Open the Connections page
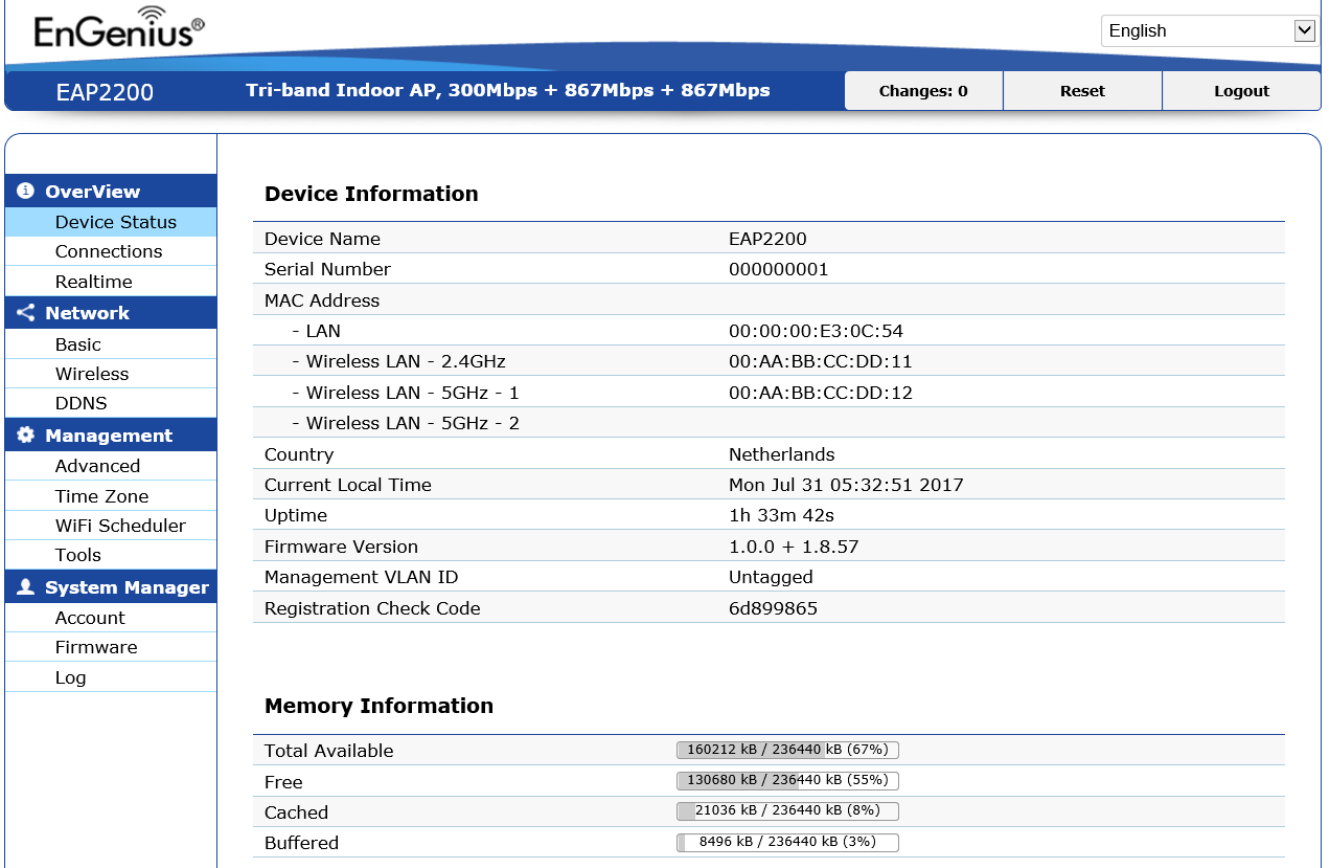Image resolution: width=1329 pixels, height=868 pixels. (110, 251)
